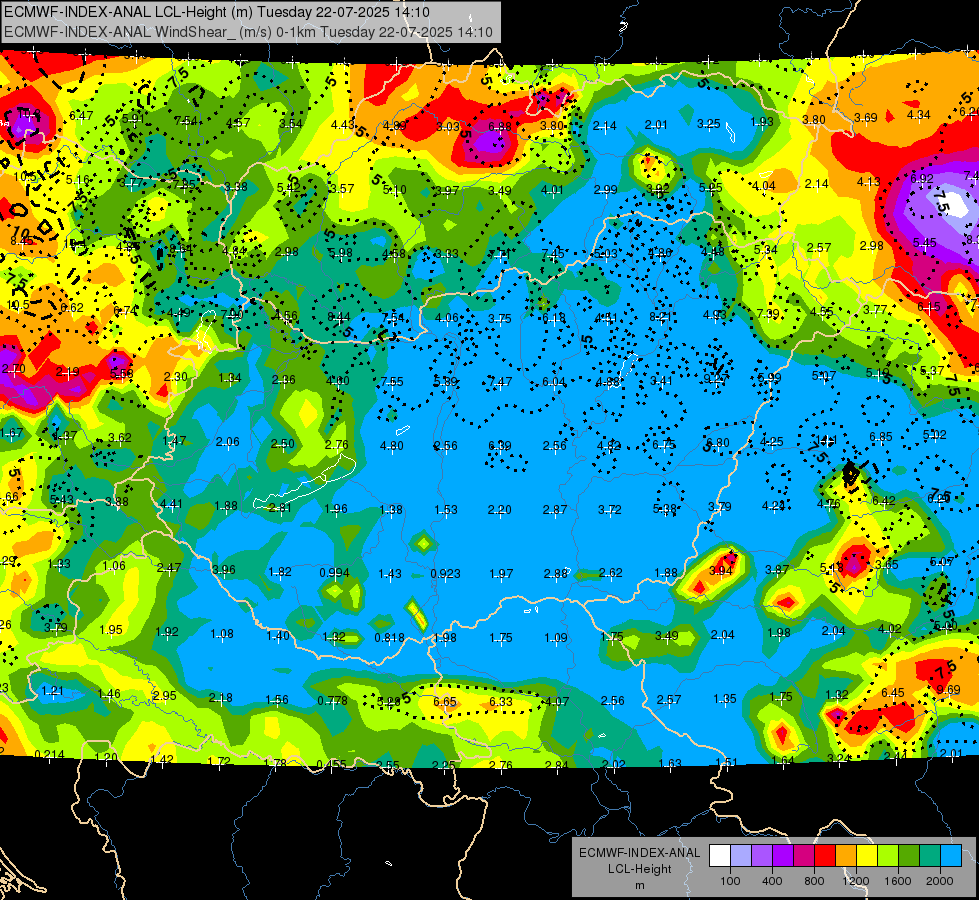This screenshot has height=900, width=979.
Task: Click the wind shear value 7.39
Action: pos(767,314)
